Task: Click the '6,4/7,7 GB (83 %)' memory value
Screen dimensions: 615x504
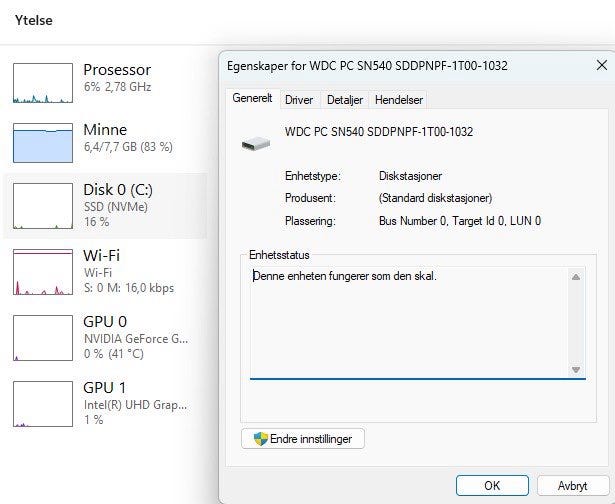Action: [128, 147]
